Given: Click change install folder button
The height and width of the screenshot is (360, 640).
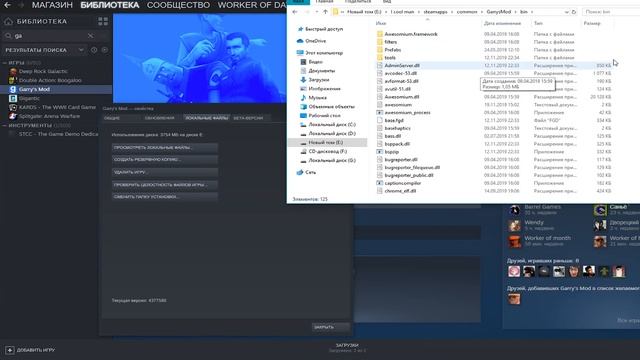Looking at the screenshot, I should click(x=165, y=197).
